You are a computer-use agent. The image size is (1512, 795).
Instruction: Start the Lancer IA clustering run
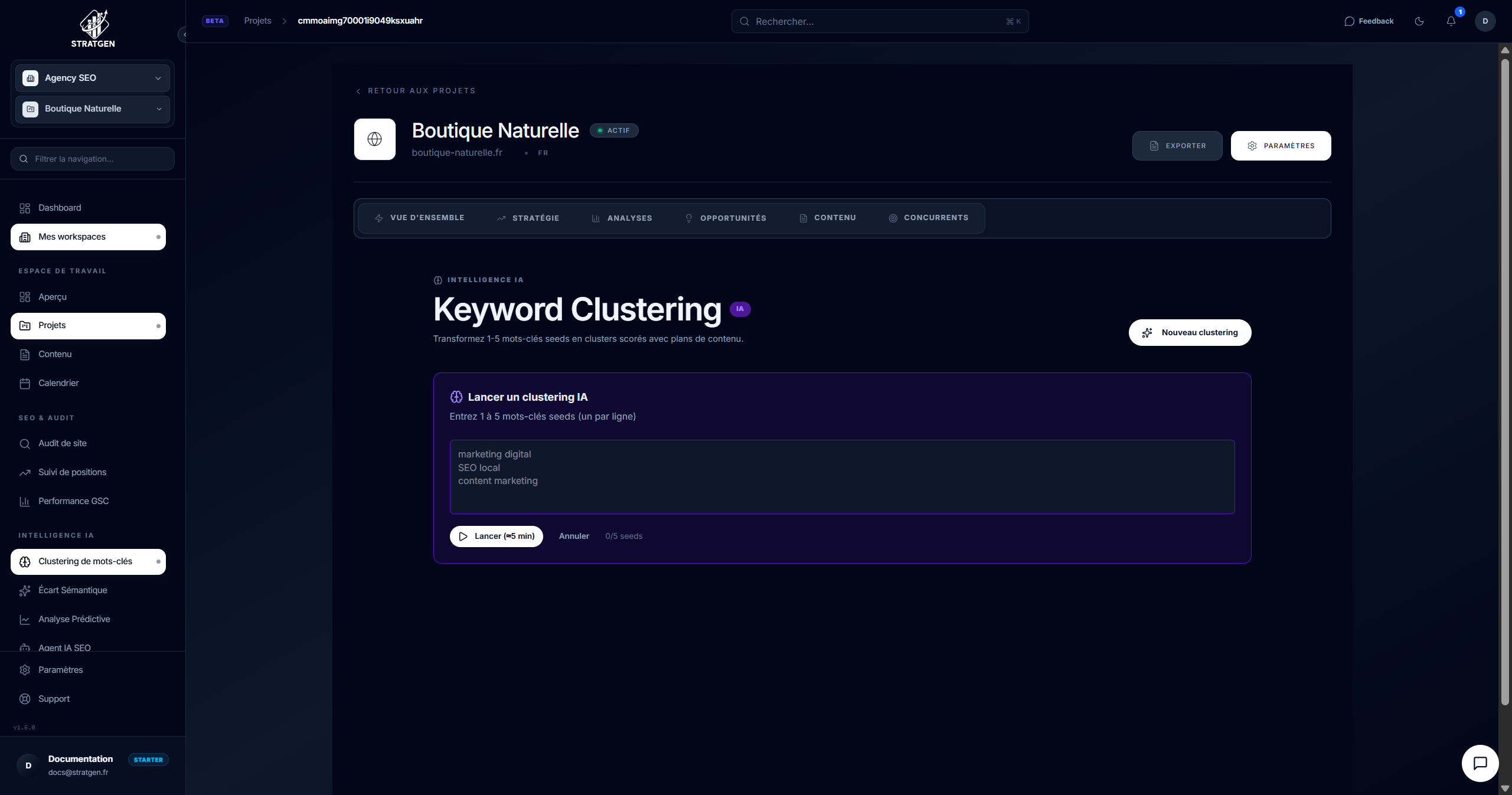pos(496,536)
